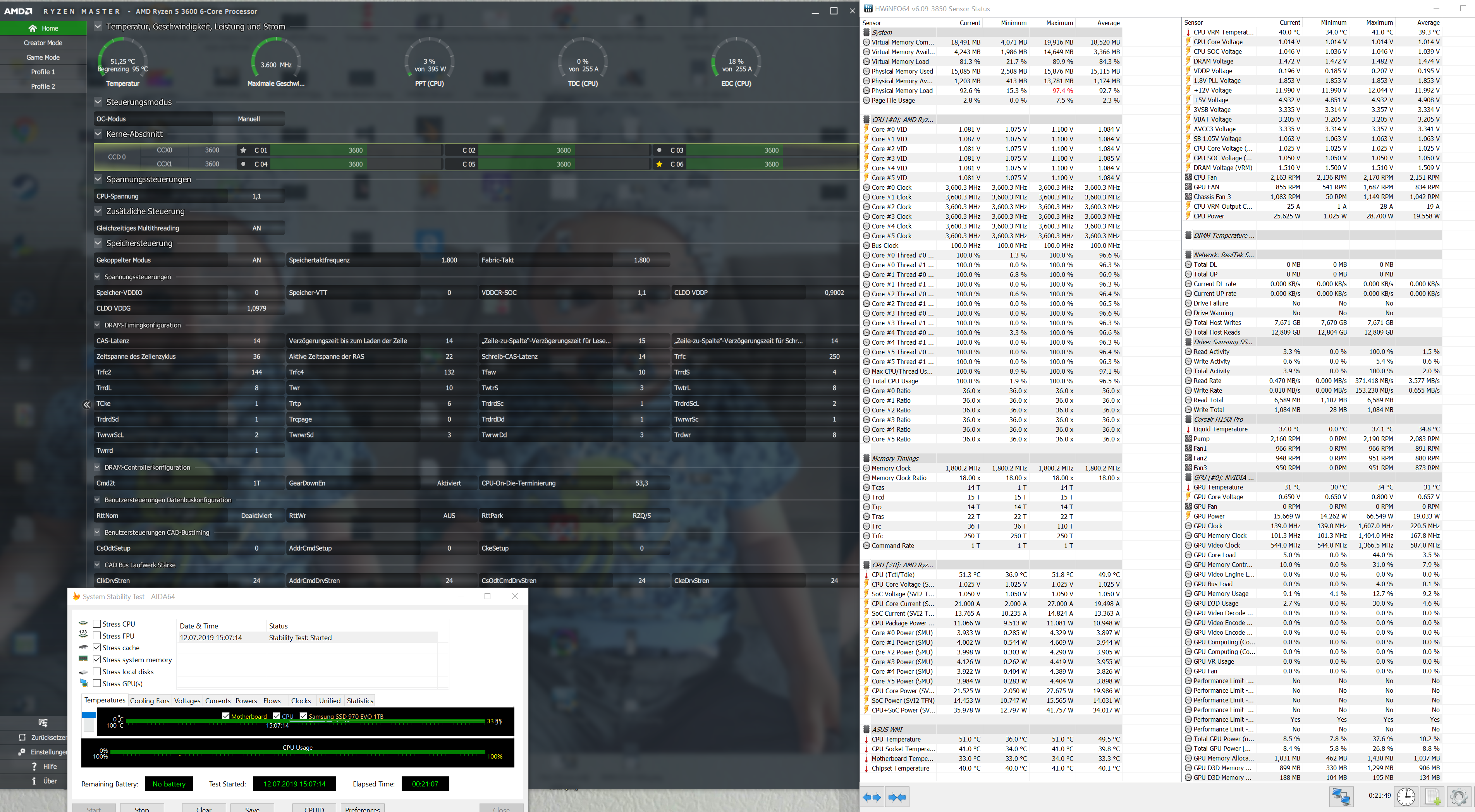
Task: Click the HWiNFO clock reset icon
Action: (x=1406, y=797)
